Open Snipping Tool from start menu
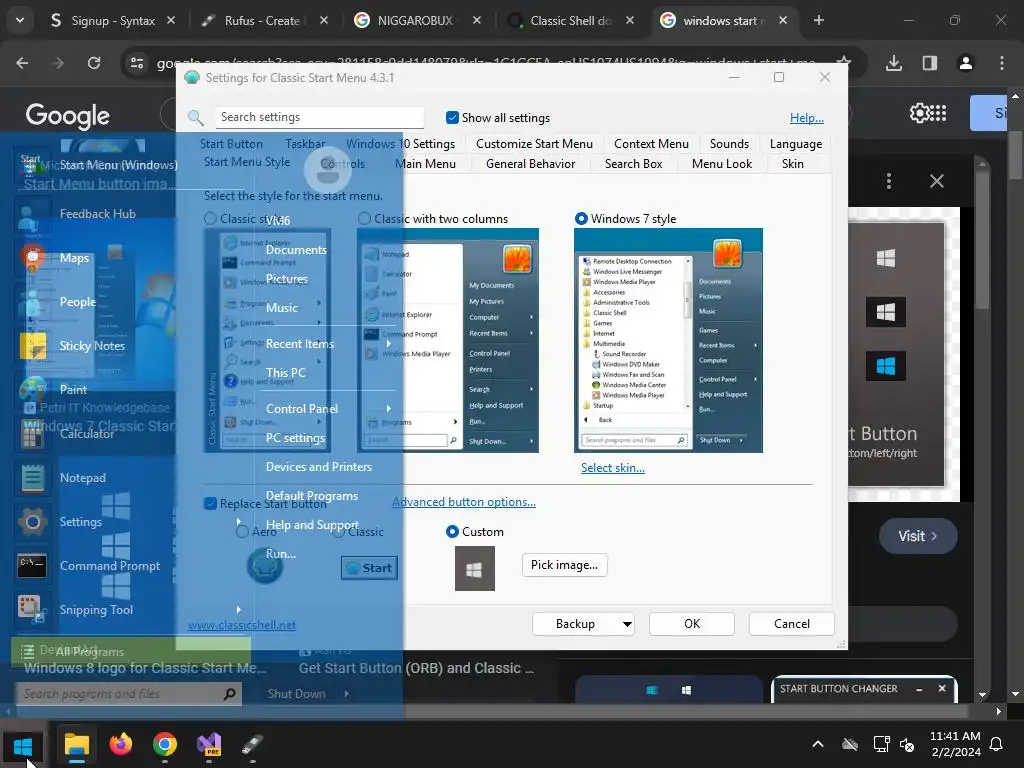Image resolution: width=1024 pixels, height=768 pixels. [x=94, y=609]
